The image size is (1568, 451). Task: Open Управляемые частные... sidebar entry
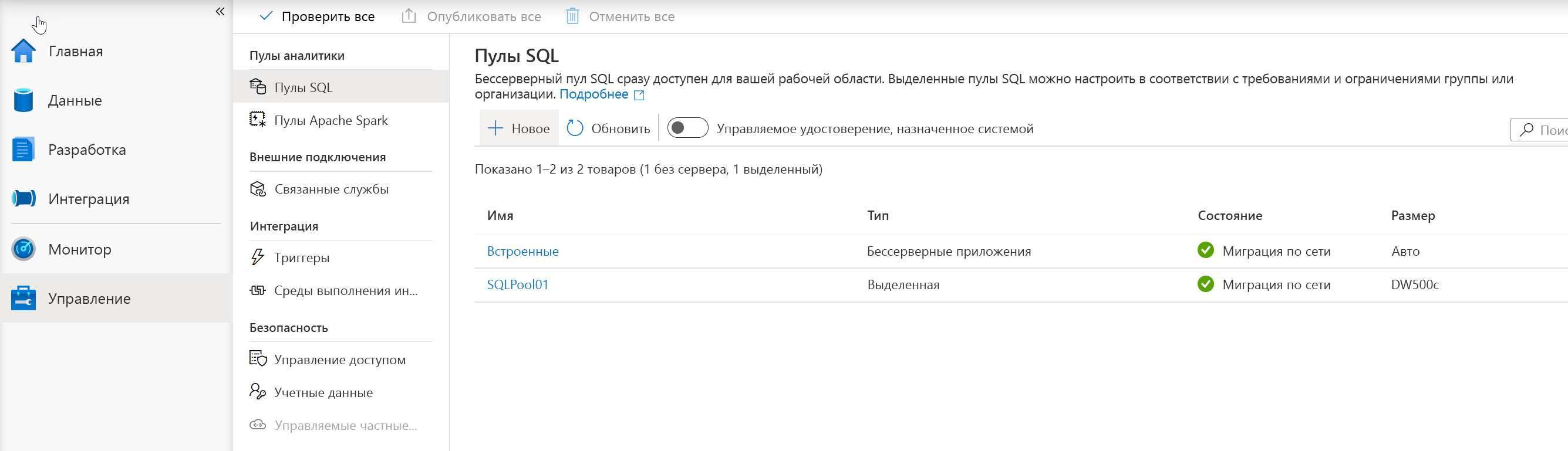click(345, 425)
